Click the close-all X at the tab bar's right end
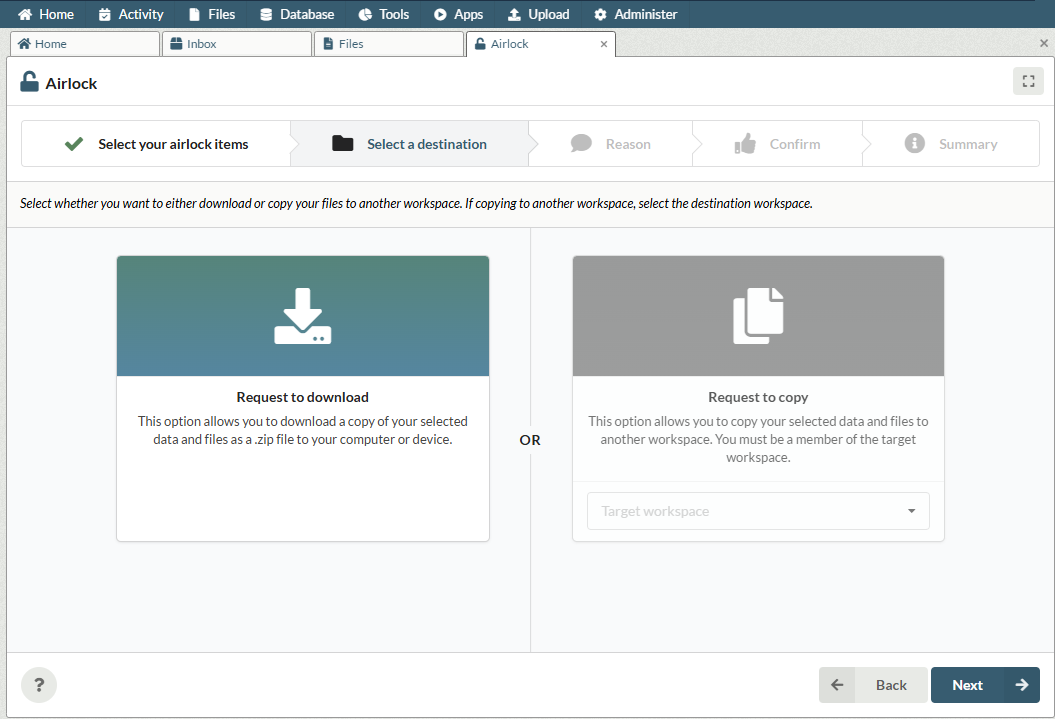The image size is (1055, 719). pyautogui.click(x=1044, y=44)
